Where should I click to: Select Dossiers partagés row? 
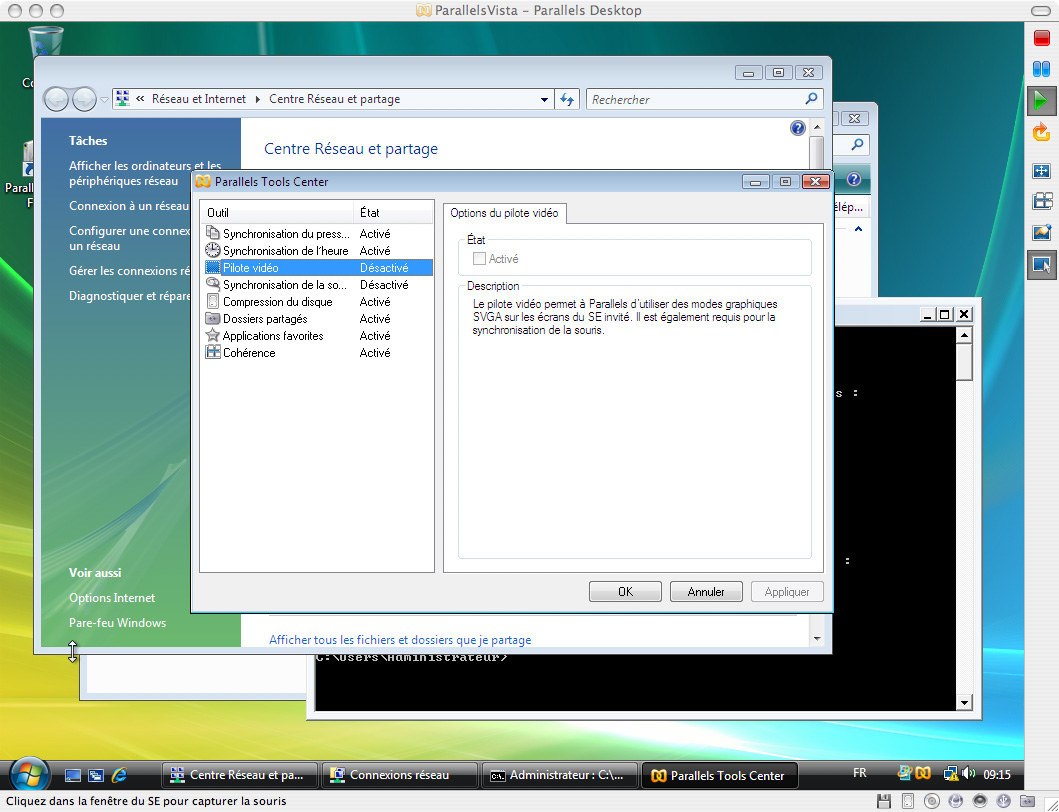point(317,319)
